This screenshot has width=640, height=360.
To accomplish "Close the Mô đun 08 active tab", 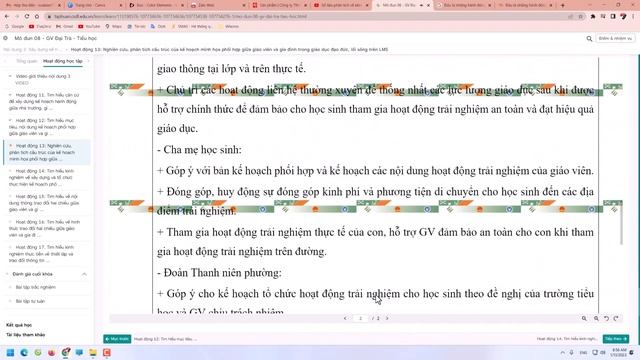I will click(x=429, y=5).
